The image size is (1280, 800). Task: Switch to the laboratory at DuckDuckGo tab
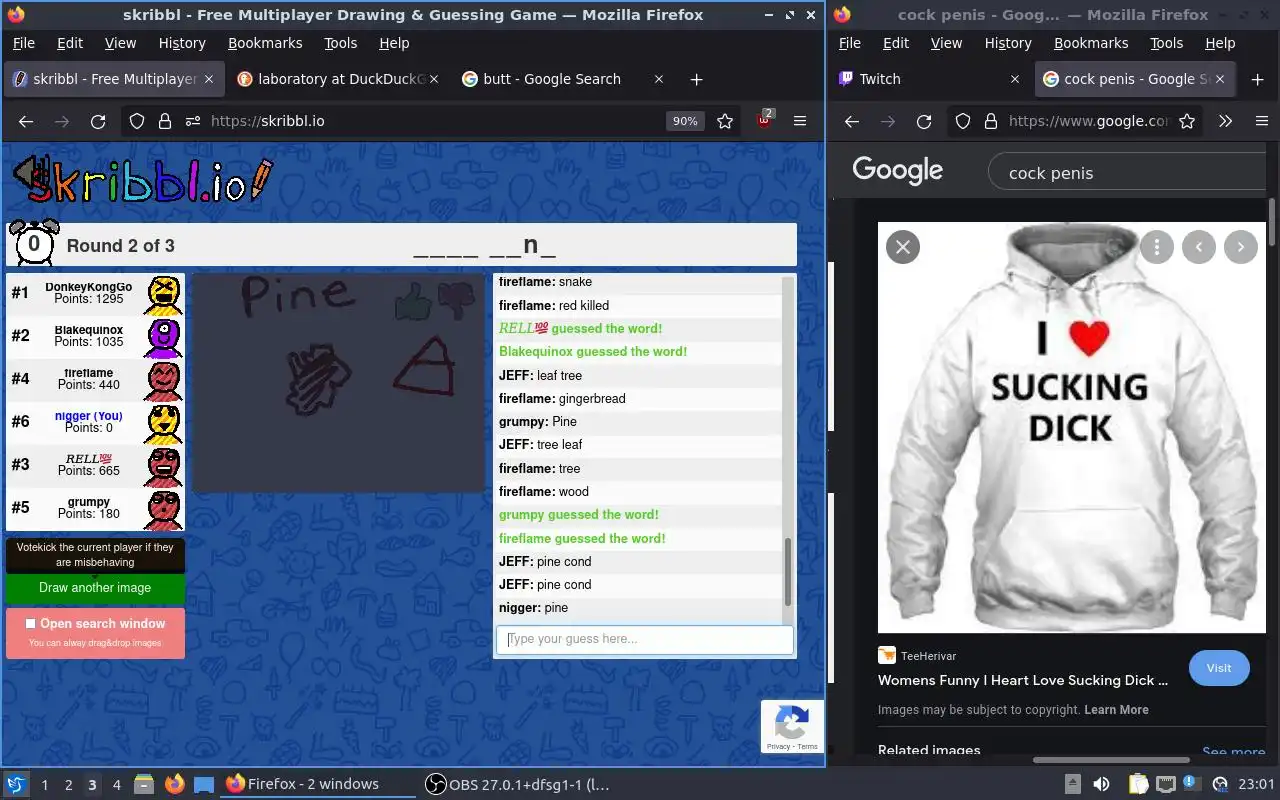pyautogui.click(x=338, y=79)
